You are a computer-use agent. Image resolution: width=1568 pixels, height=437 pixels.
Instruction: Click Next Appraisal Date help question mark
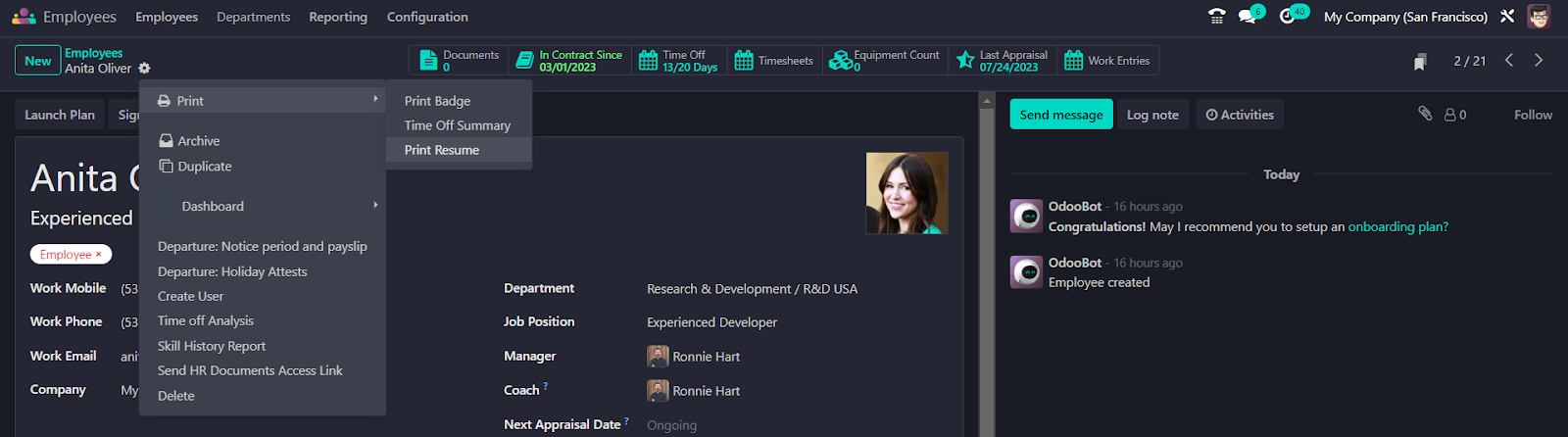tap(626, 421)
